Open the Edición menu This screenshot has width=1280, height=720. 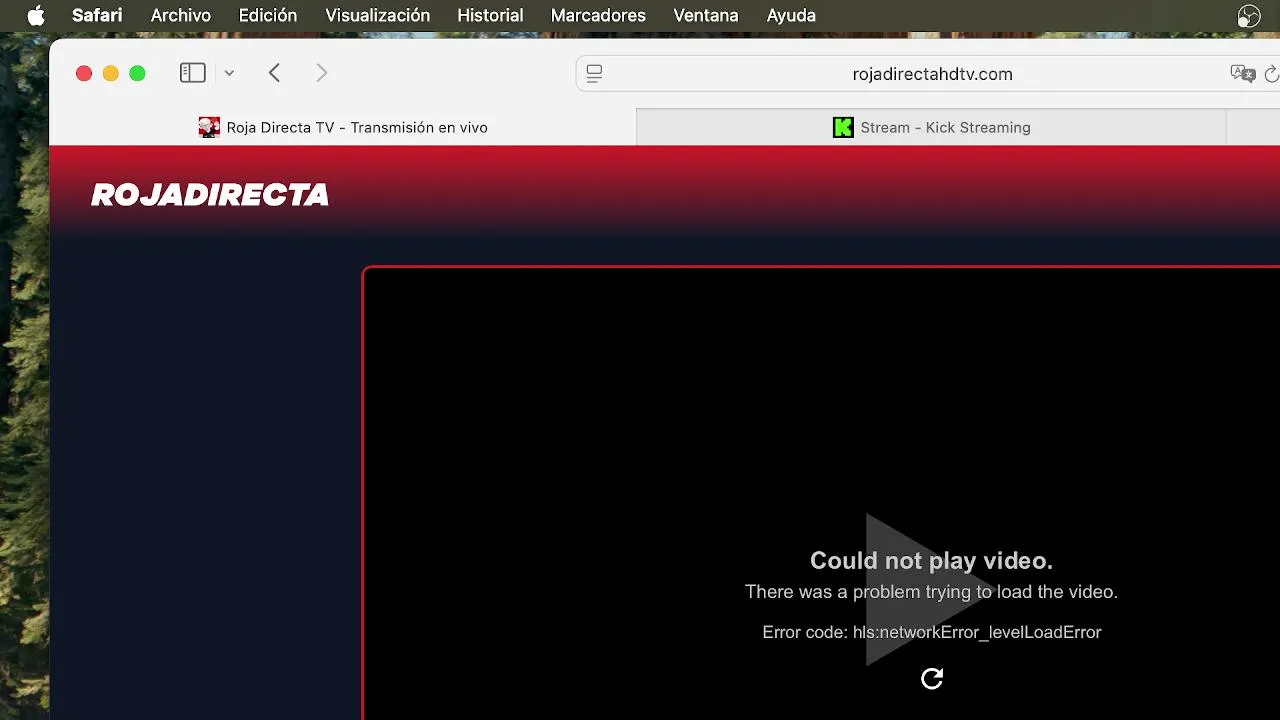click(x=268, y=15)
